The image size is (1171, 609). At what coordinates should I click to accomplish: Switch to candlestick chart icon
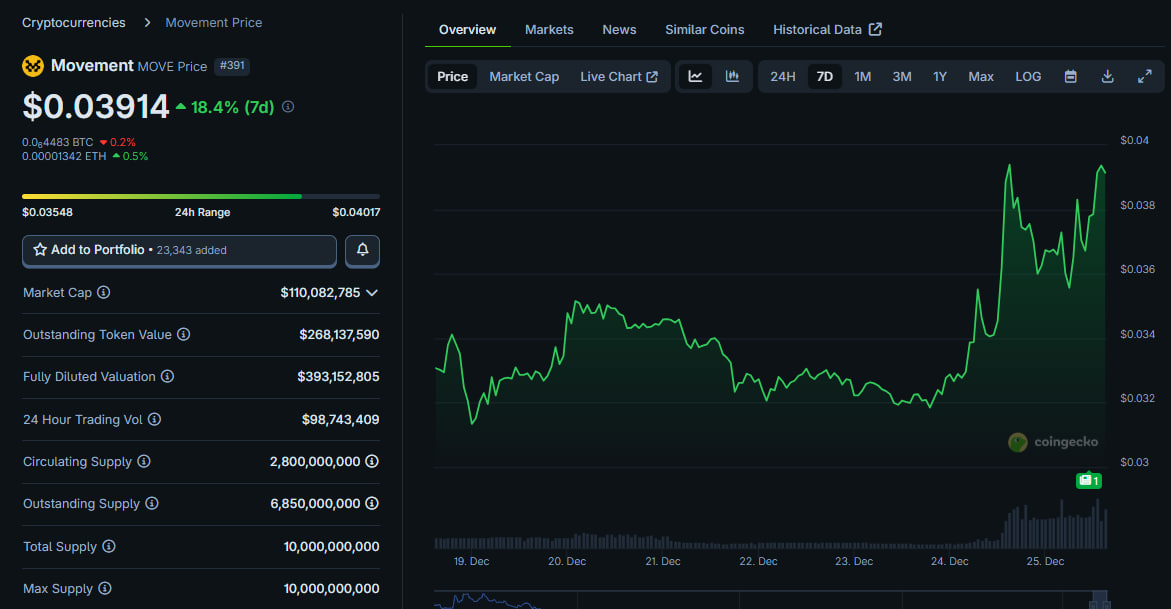coord(732,77)
